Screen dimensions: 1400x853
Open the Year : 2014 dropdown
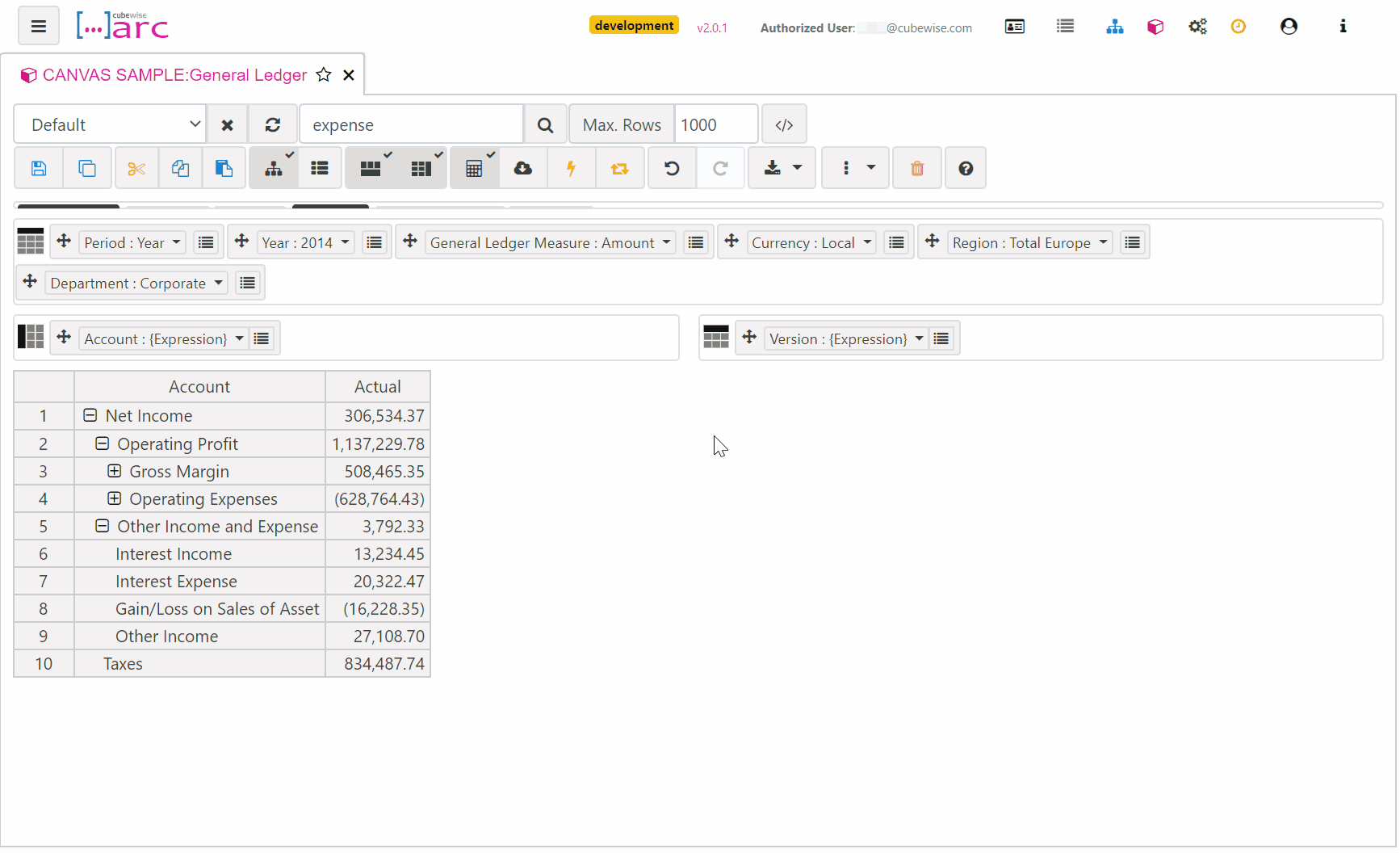(306, 243)
